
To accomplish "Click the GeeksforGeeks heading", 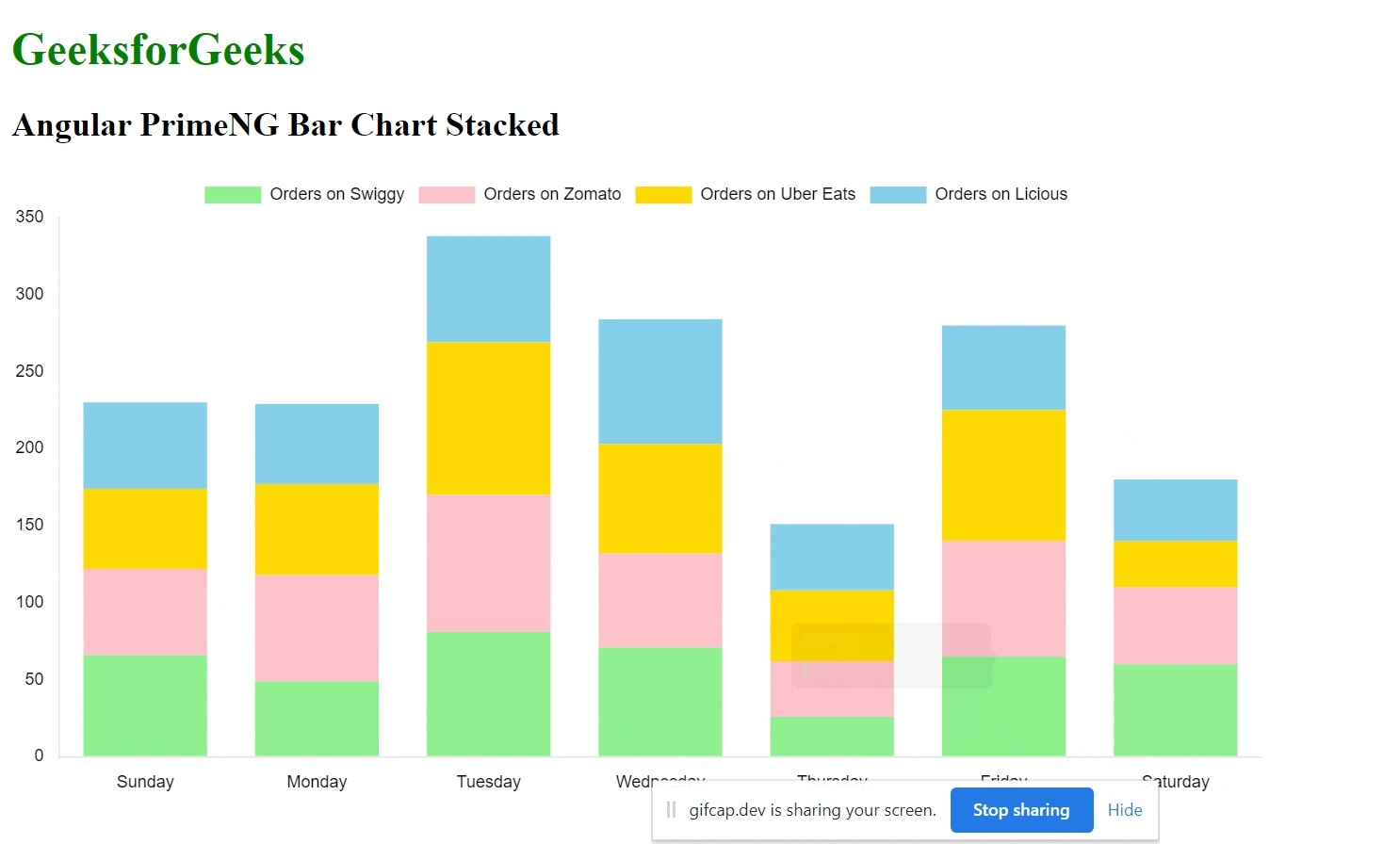I will [158, 50].
